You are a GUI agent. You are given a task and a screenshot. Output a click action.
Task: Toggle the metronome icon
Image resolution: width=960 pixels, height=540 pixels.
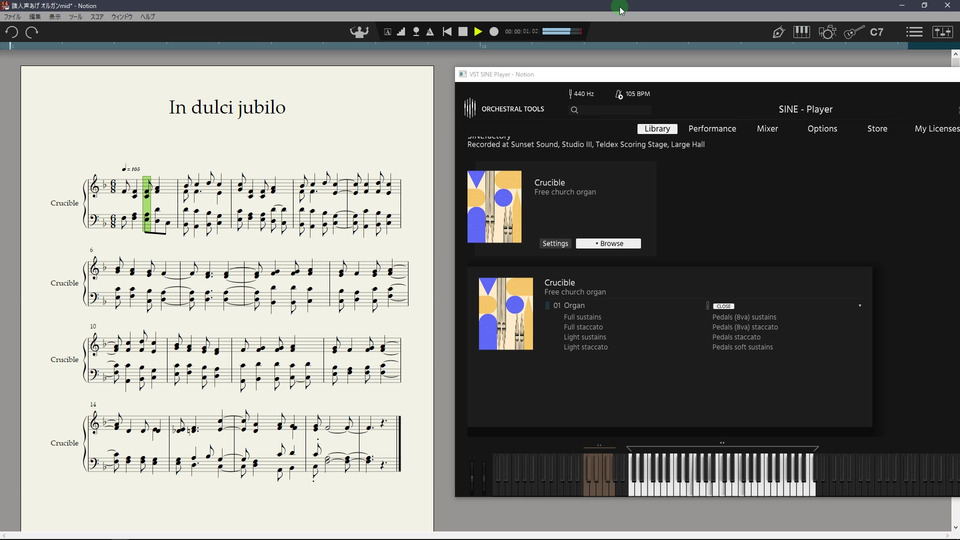430,32
